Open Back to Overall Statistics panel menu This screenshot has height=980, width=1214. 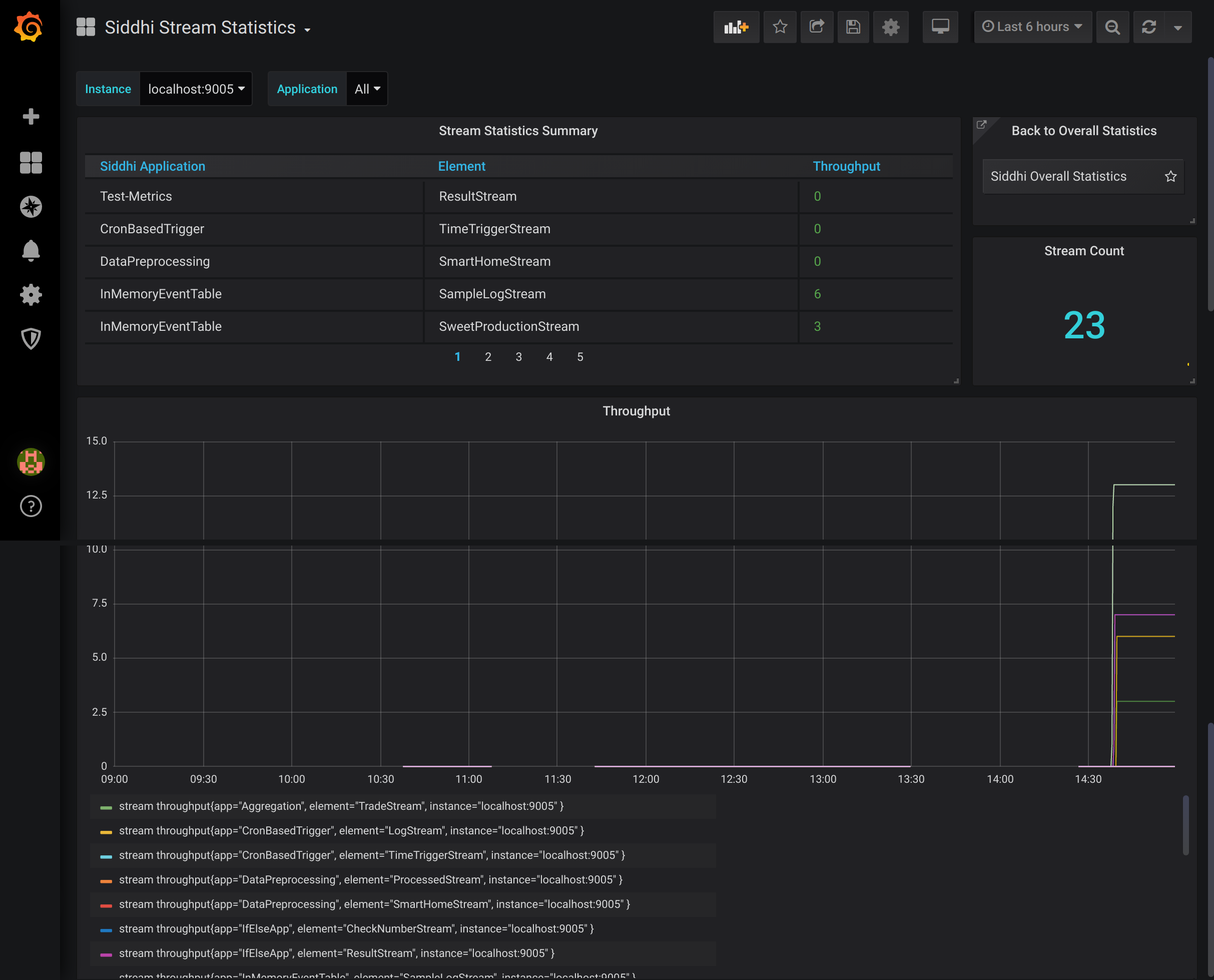coord(1083,131)
